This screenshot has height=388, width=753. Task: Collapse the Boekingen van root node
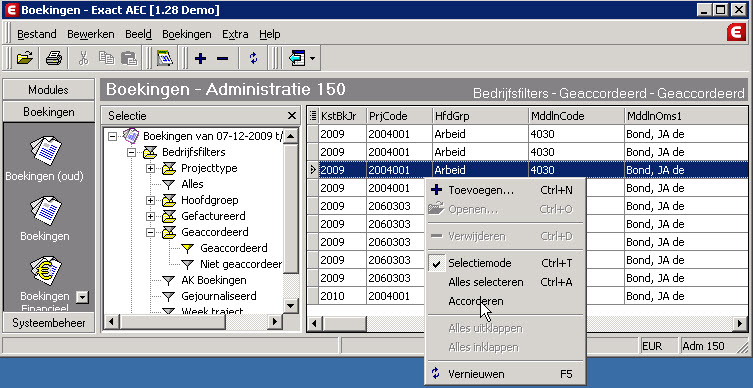tap(112, 137)
